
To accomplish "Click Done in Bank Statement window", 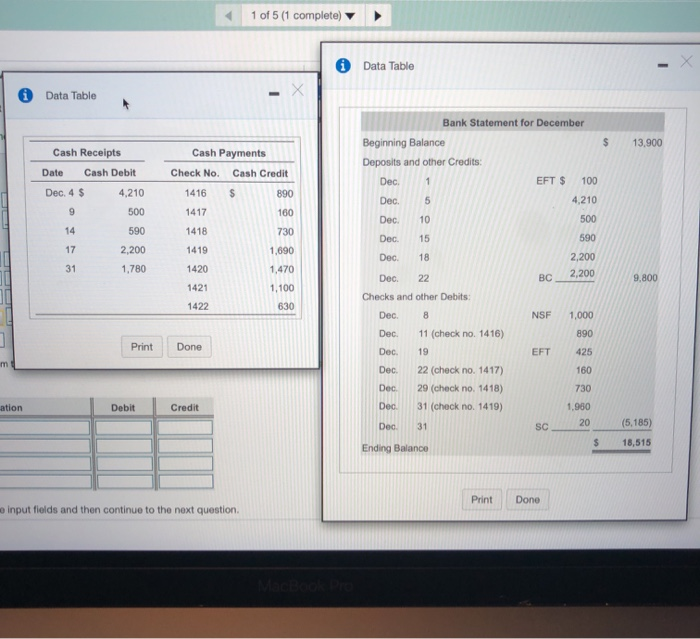I will pyautogui.click(x=528, y=500).
